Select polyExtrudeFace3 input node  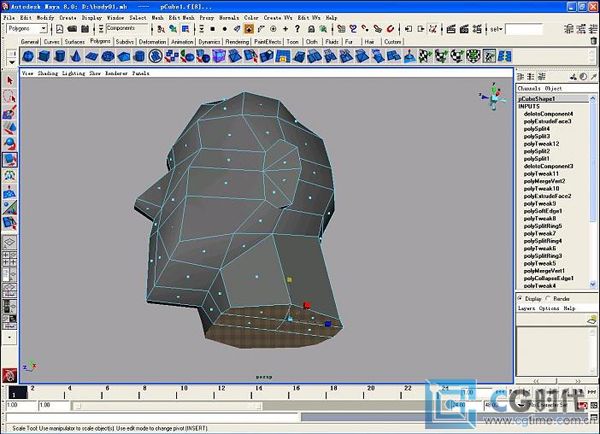(x=548, y=121)
